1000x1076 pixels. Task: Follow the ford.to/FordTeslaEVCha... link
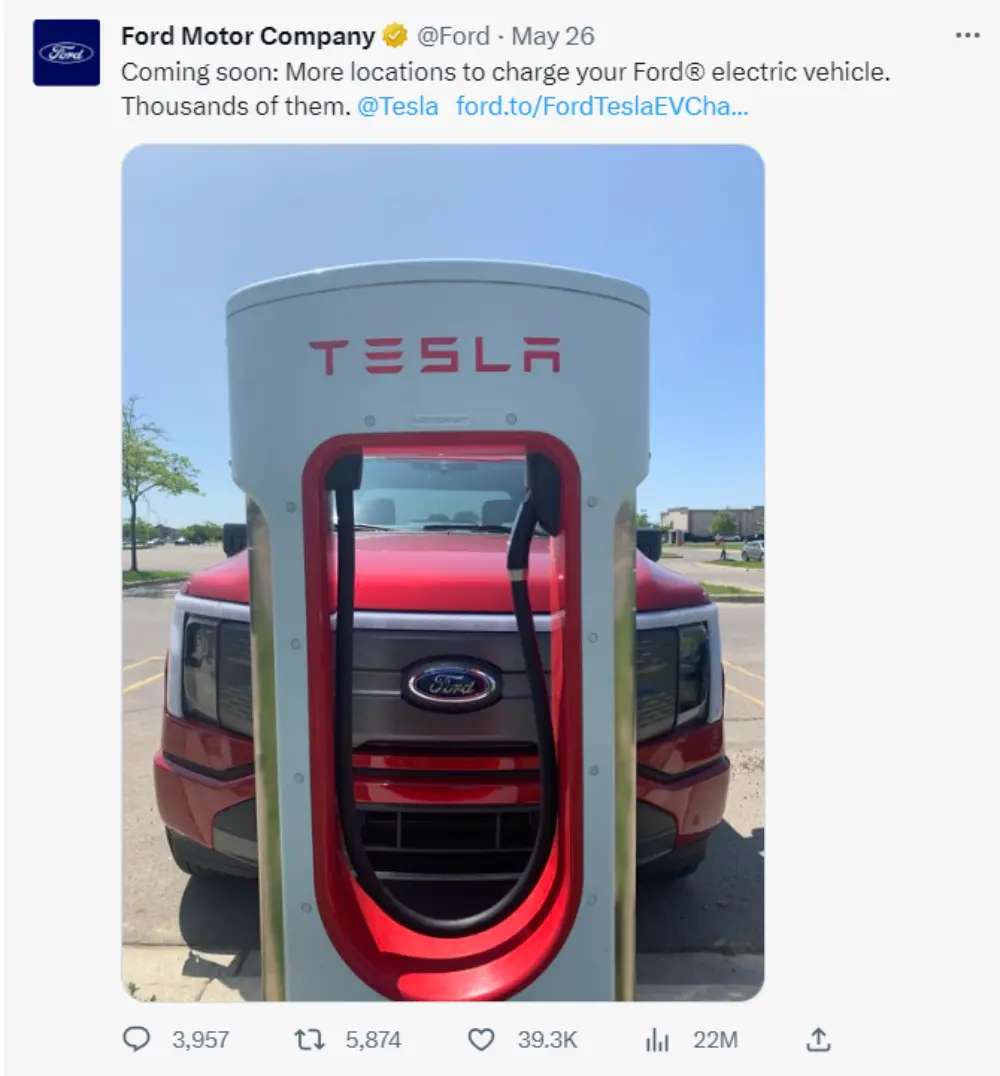(602, 106)
